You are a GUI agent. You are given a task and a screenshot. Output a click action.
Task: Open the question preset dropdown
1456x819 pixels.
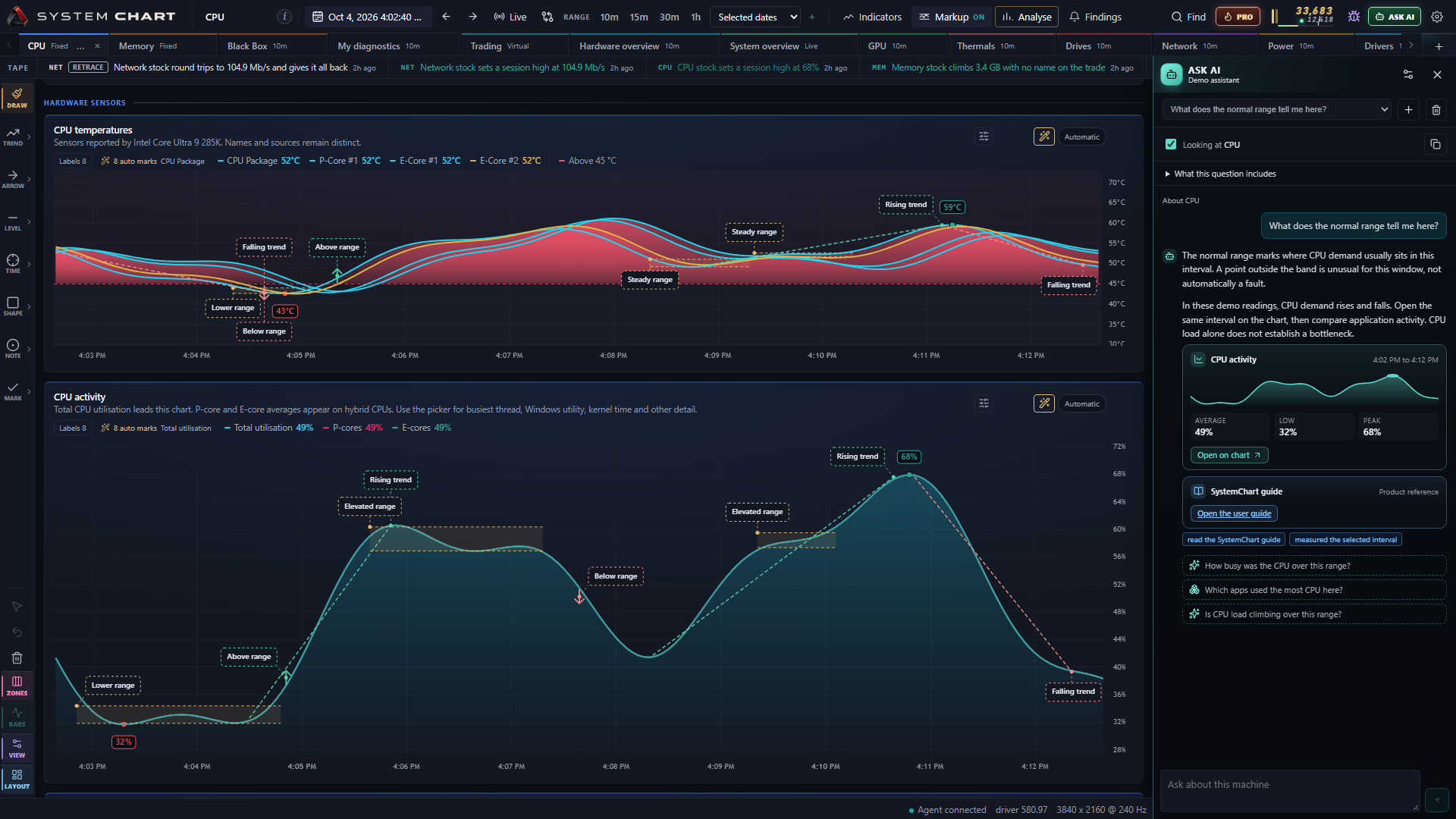(1278, 109)
